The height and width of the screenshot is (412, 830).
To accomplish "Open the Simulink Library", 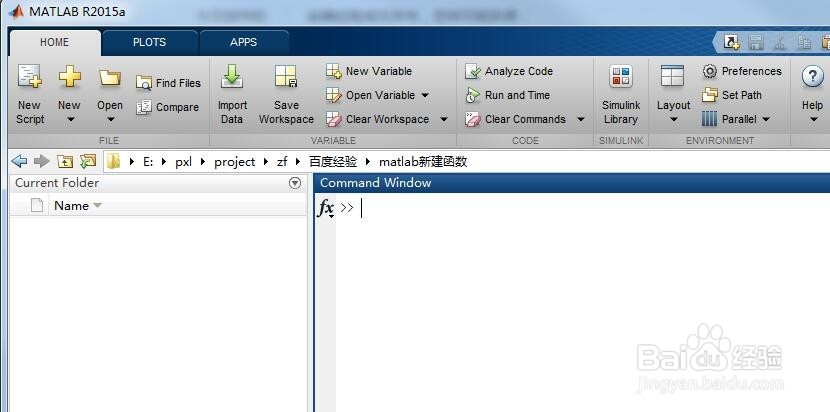I will [x=621, y=94].
